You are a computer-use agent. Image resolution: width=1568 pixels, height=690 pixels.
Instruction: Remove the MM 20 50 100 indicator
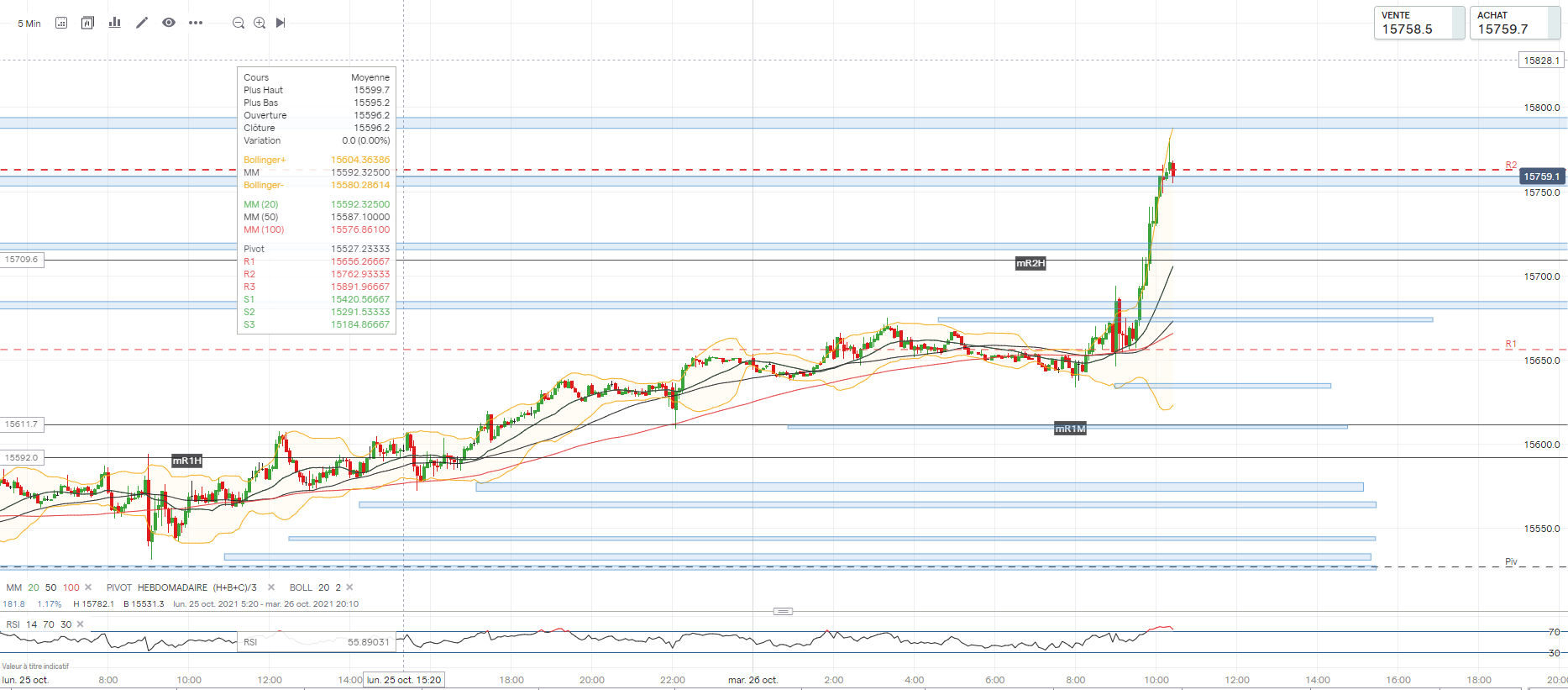[x=88, y=587]
